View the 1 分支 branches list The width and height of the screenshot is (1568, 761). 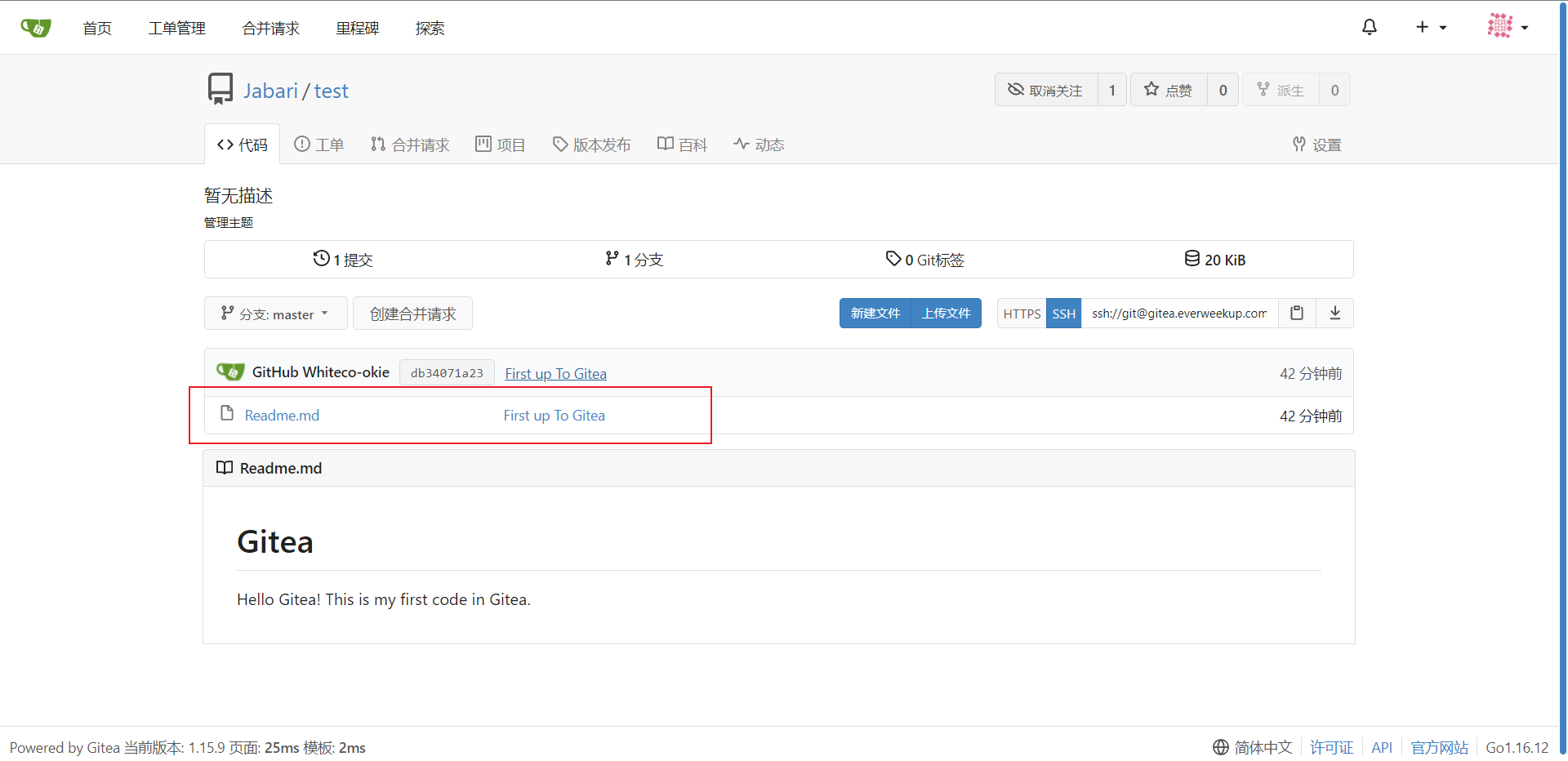635,260
